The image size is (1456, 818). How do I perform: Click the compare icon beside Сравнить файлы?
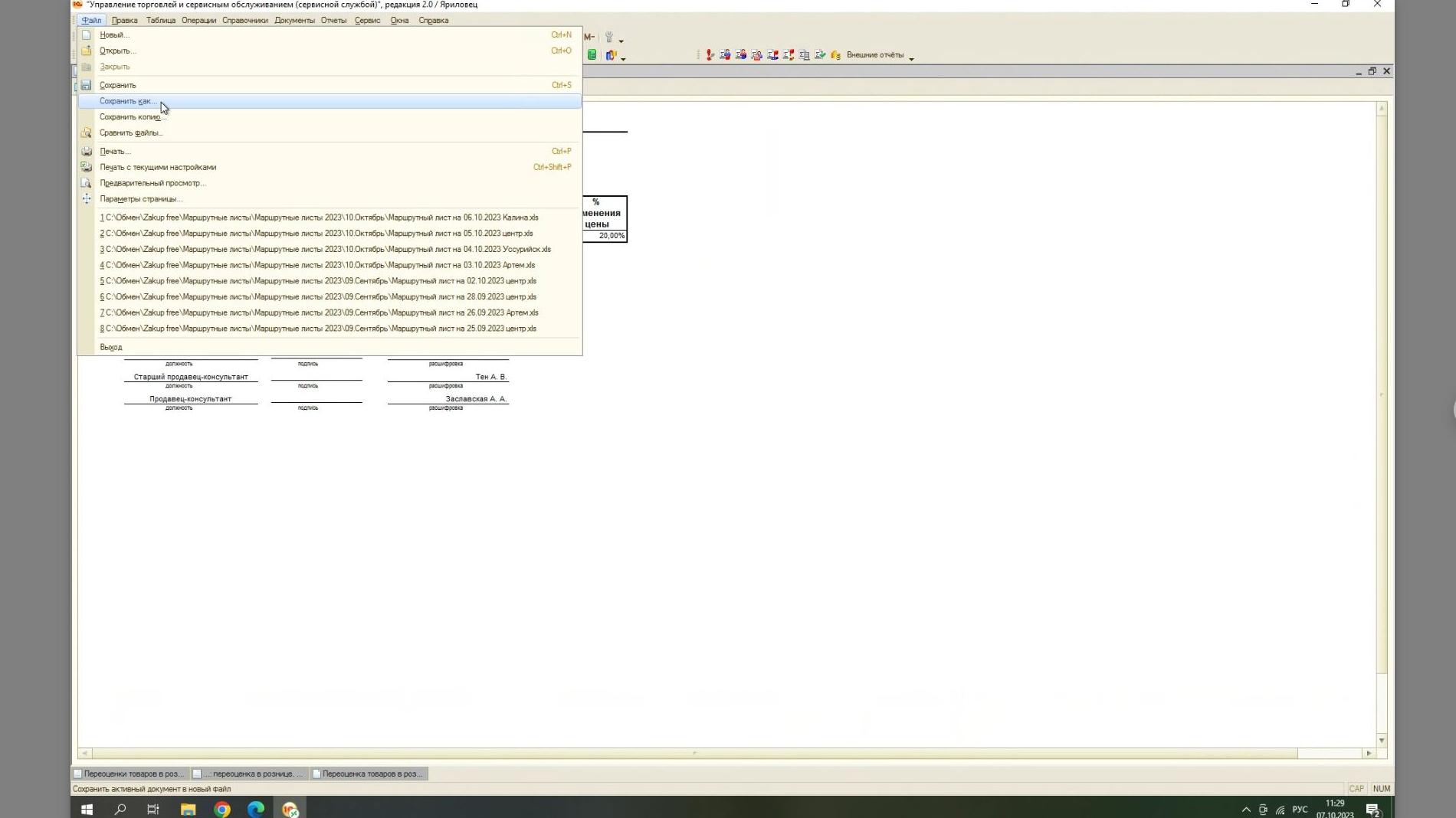pos(87,133)
